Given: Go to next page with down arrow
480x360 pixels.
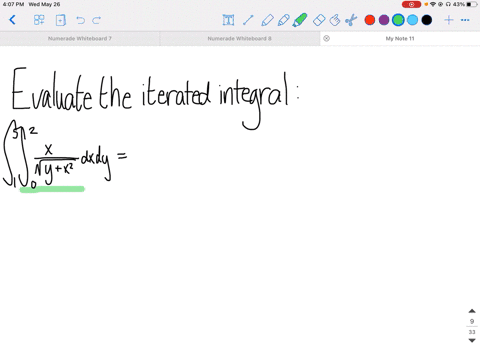Looking at the screenshot, I should [472, 341].
